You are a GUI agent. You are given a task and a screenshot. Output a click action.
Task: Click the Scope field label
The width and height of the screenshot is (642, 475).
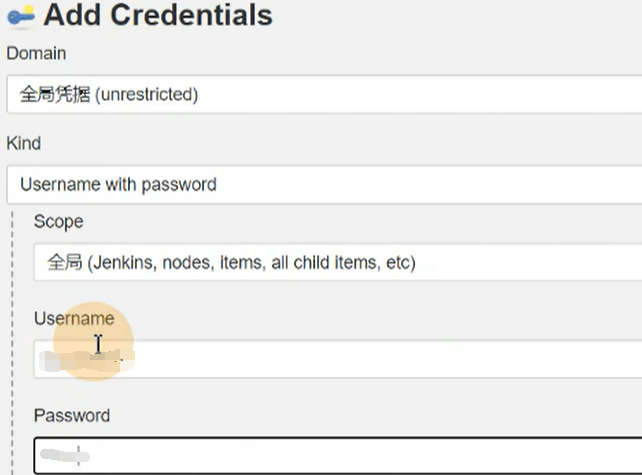58,221
